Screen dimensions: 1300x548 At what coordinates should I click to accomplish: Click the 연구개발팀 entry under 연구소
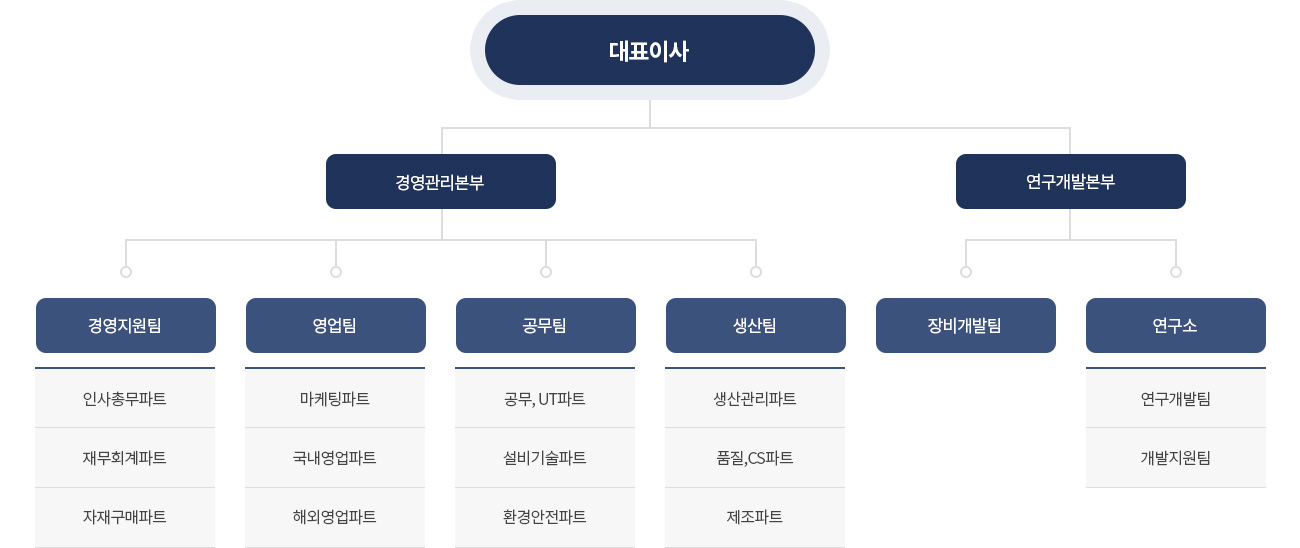(1176, 398)
